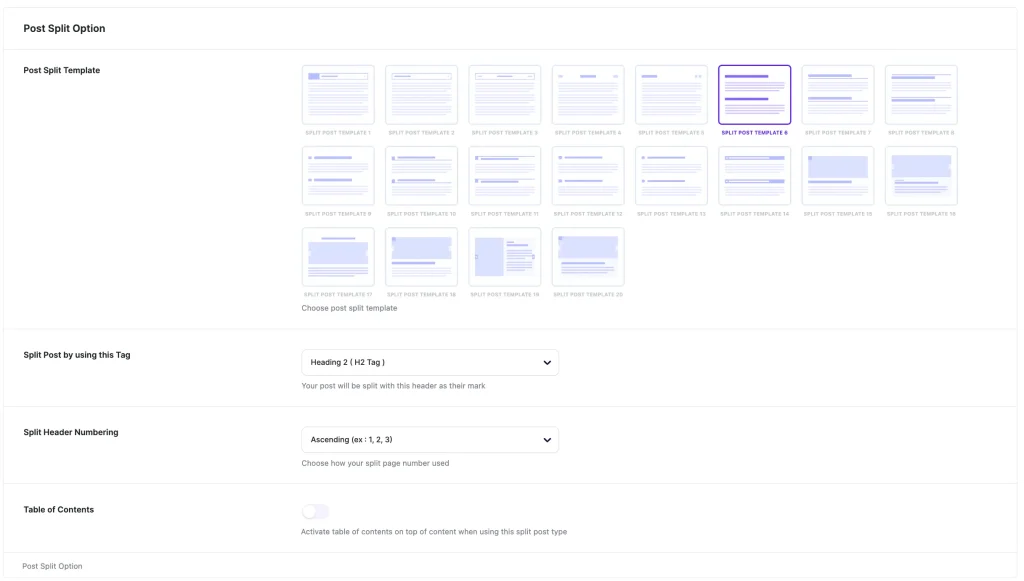Select Split Post Template 15 with image

click(x=838, y=176)
